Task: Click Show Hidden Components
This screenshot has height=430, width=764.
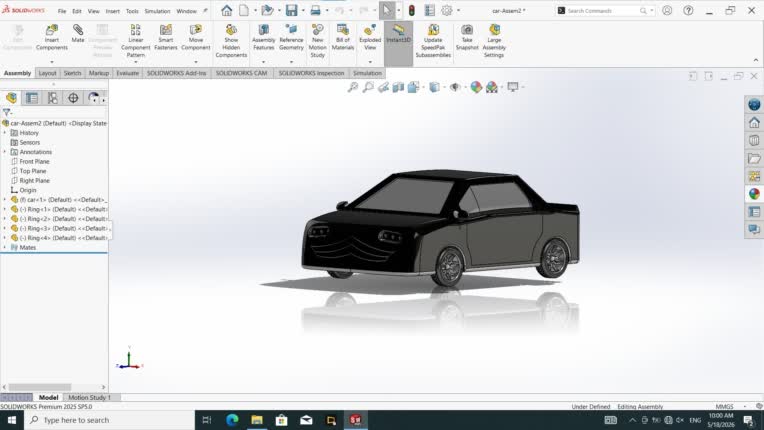Action: pyautogui.click(x=231, y=41)
